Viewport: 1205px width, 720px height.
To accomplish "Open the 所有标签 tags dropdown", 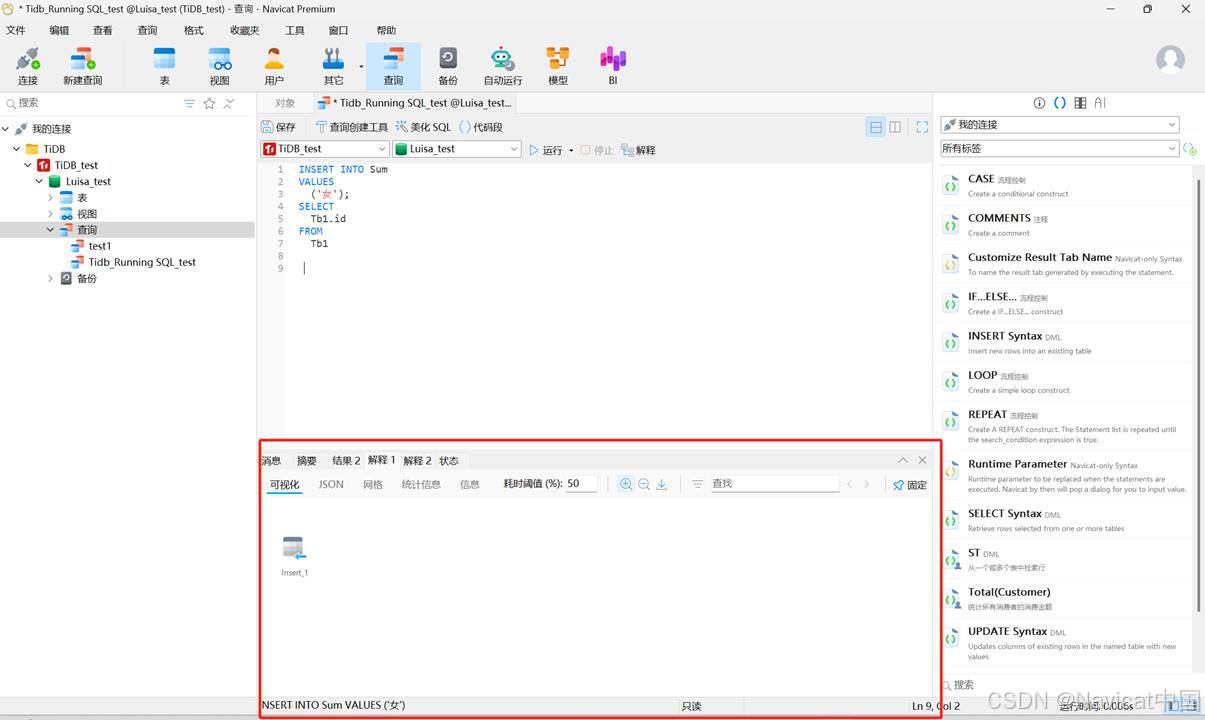I will click(x=1060, y=148).
